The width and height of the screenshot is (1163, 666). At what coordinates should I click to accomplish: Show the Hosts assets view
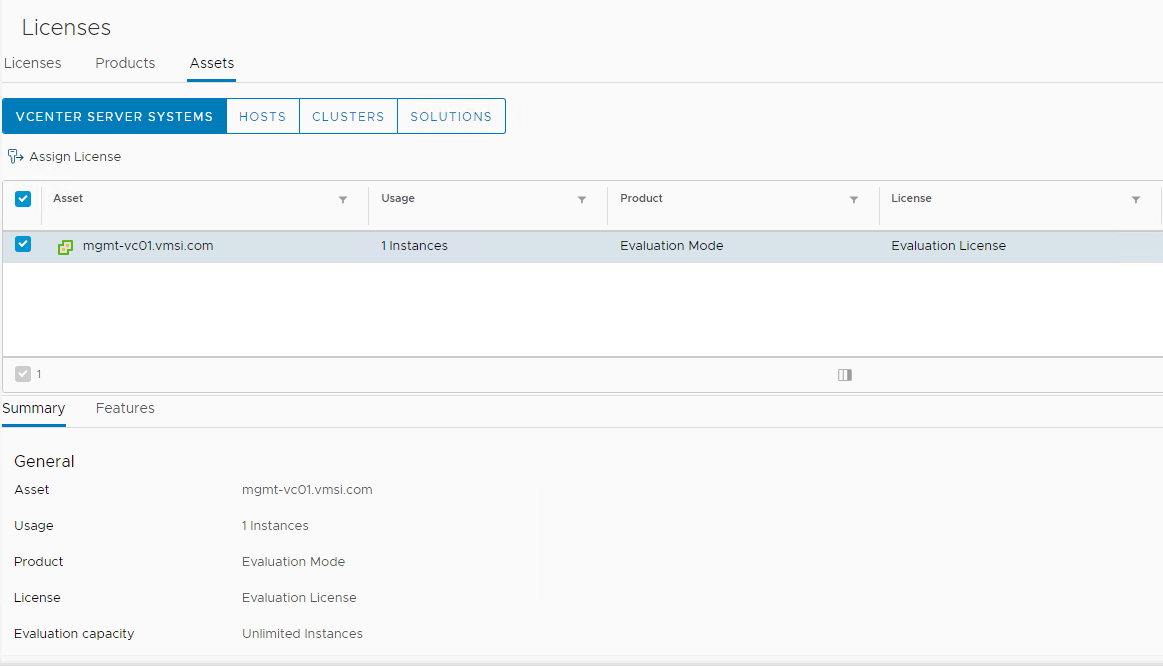[x=263, y=116]
